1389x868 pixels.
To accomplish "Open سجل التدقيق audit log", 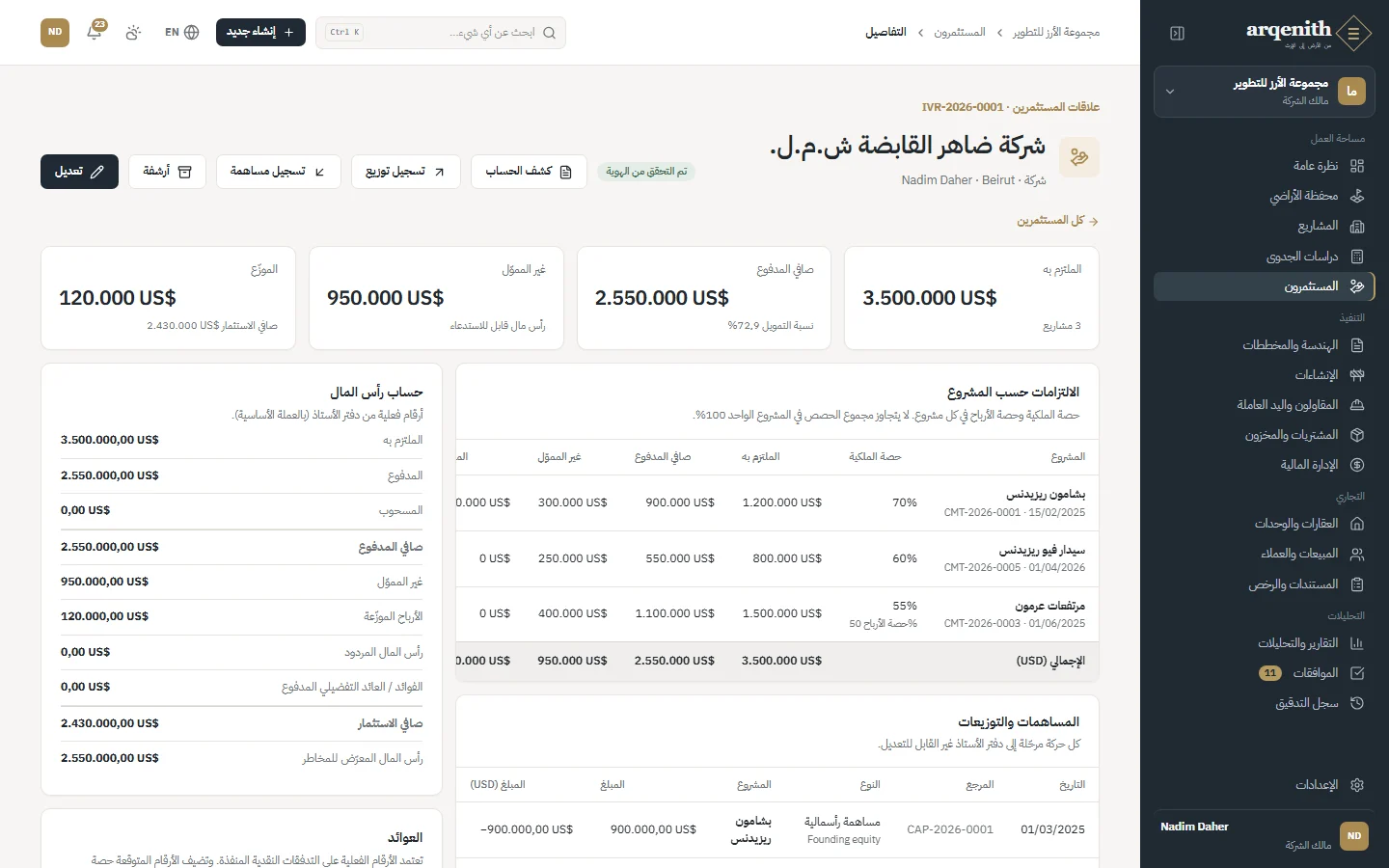I will (1265, 703).
